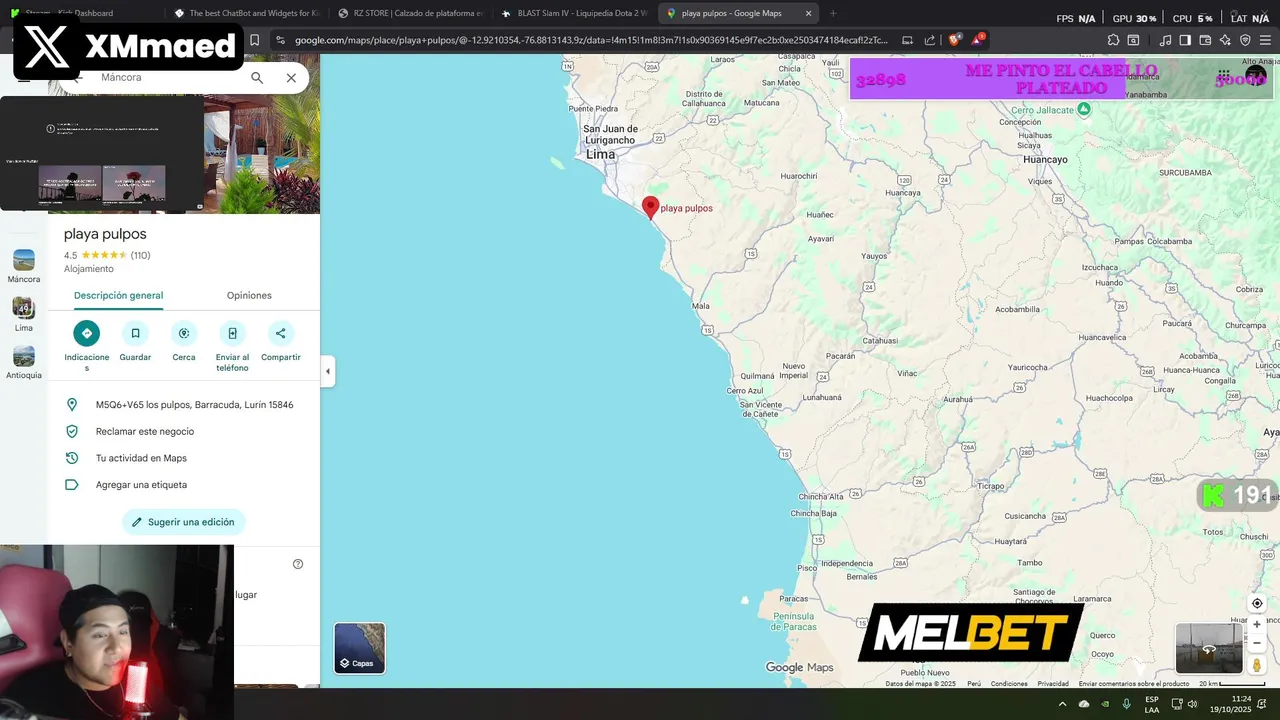Select the Pegman Street View icon

point(1257,665)
